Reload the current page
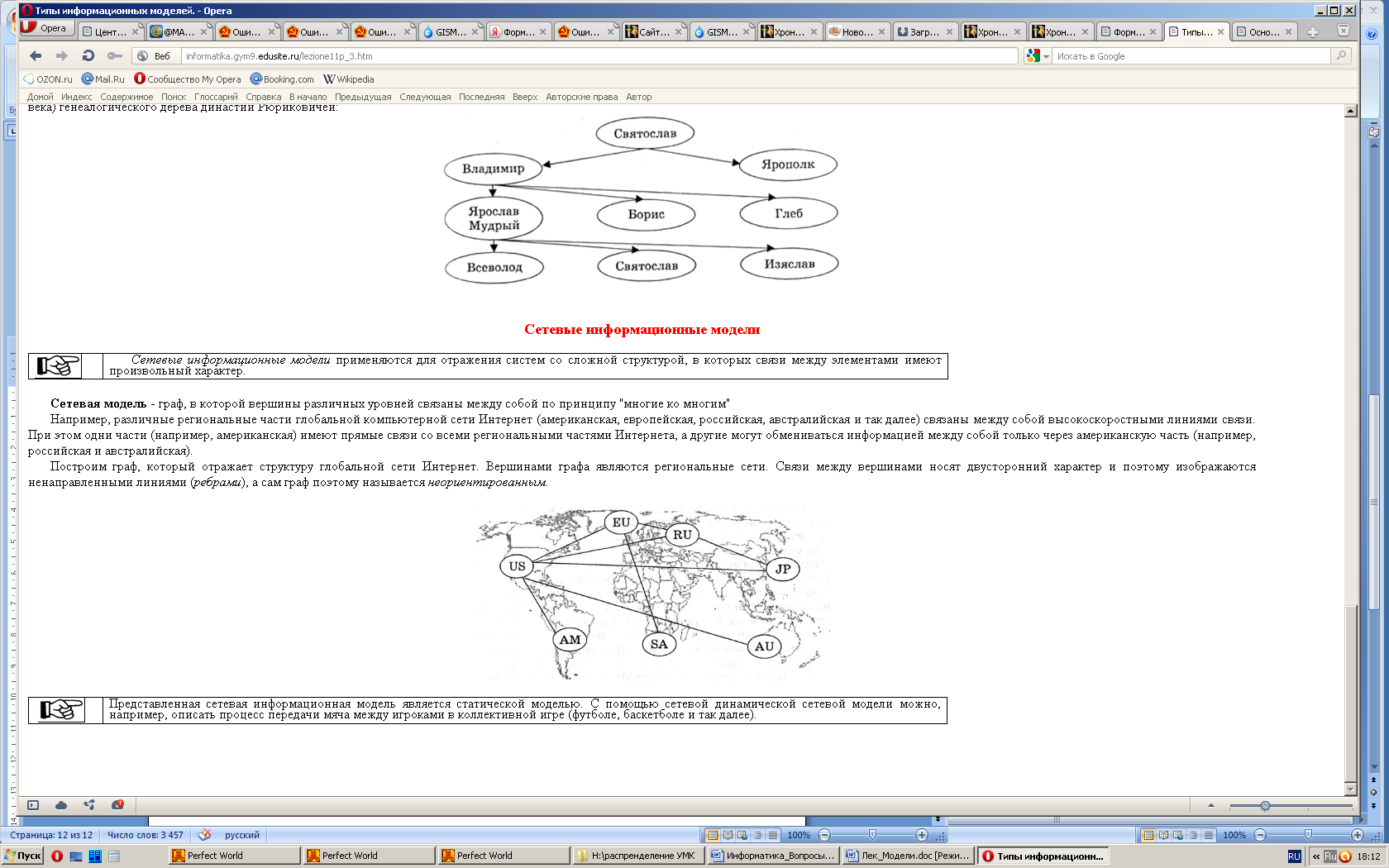1389x868 pixels. (88, 55)
